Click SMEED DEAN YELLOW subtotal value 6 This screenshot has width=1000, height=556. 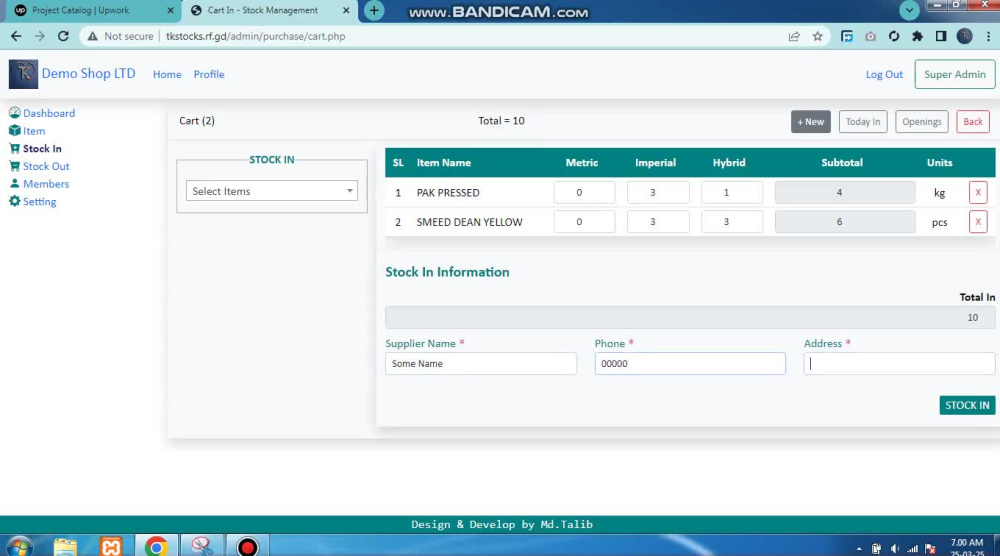845,222
